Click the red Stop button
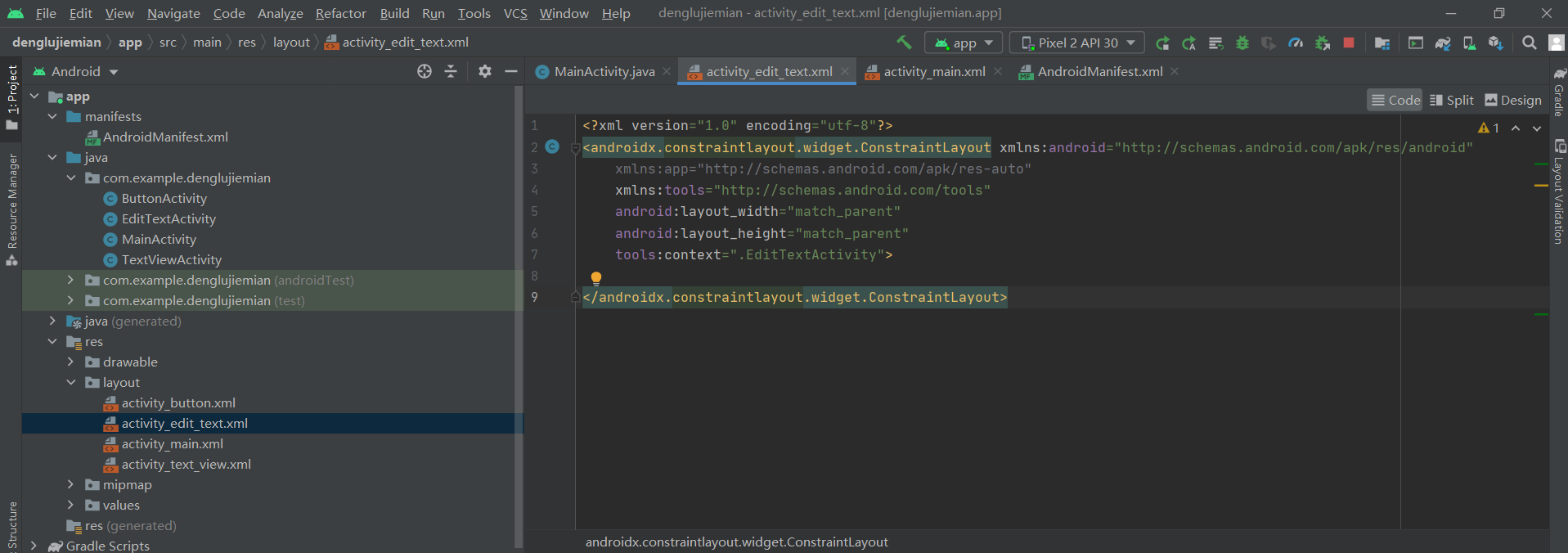The width and height of the screenshot is (1568, 553). [x=1349, y=43]
